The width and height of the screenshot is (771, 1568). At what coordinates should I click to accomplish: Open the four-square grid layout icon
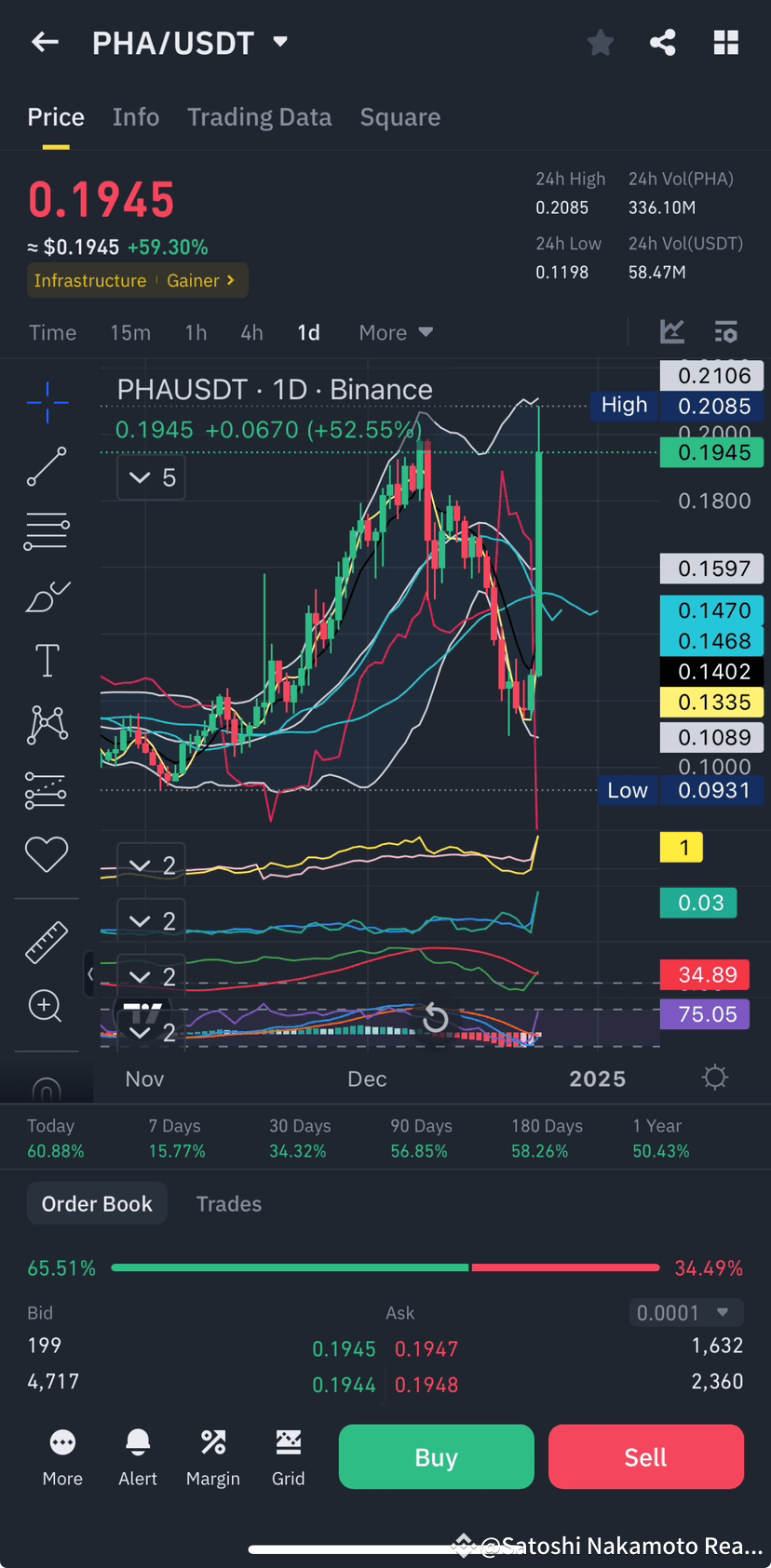click(x=725, y=42)
